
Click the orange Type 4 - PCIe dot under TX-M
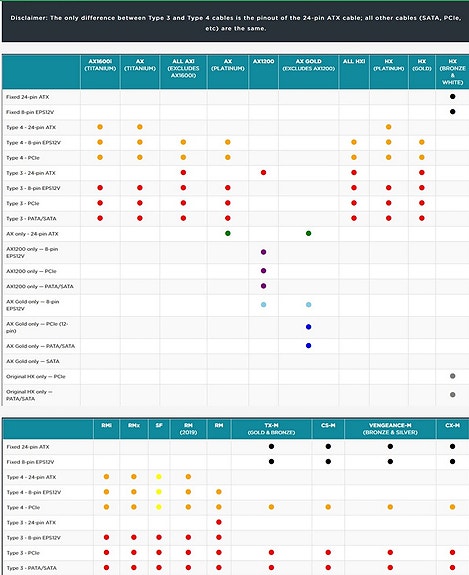pos(271,507)
